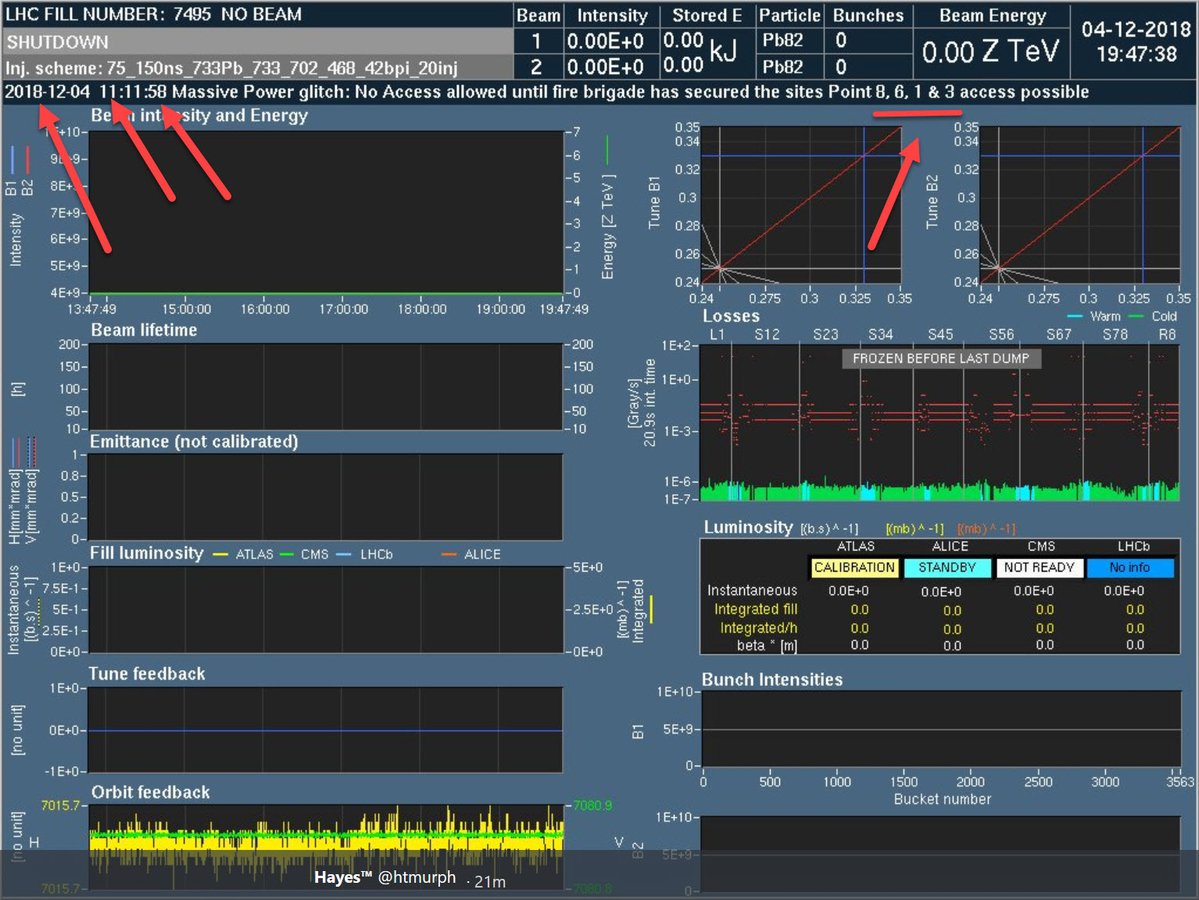Click the Pb82 particle cell for Beam 1
The height and width of the screenshot is (900, 1199).
(x=782, y=41)
